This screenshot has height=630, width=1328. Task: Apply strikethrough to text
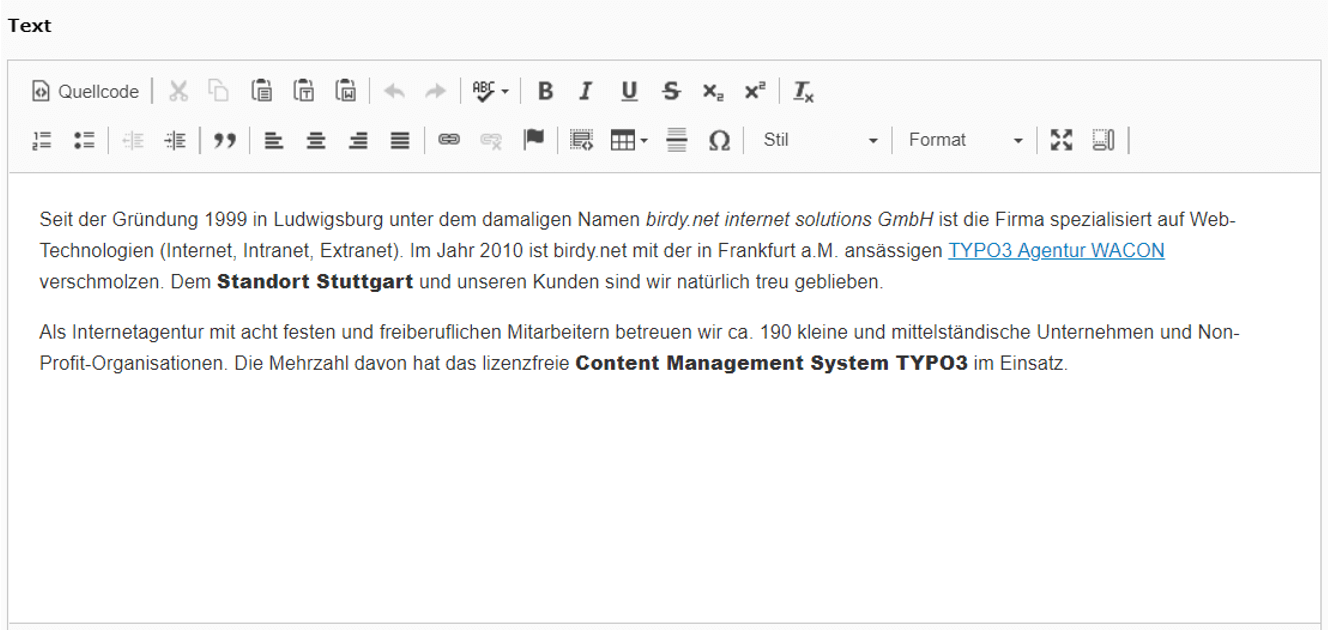click(x=671, y=92)
